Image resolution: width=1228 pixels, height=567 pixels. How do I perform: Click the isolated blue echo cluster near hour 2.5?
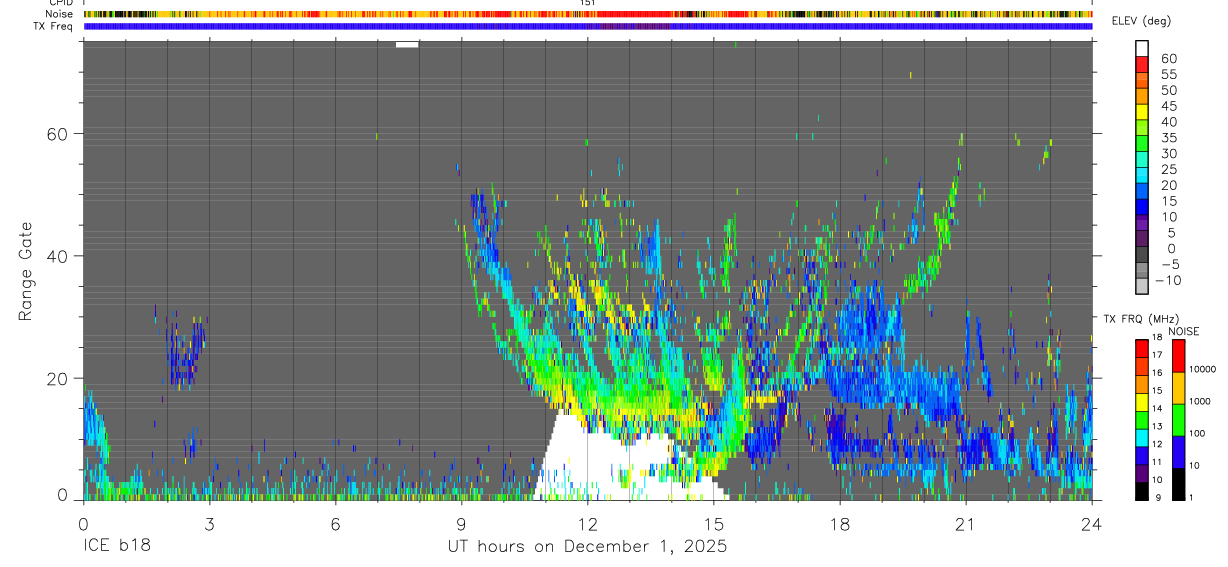(x=186, y=350)
